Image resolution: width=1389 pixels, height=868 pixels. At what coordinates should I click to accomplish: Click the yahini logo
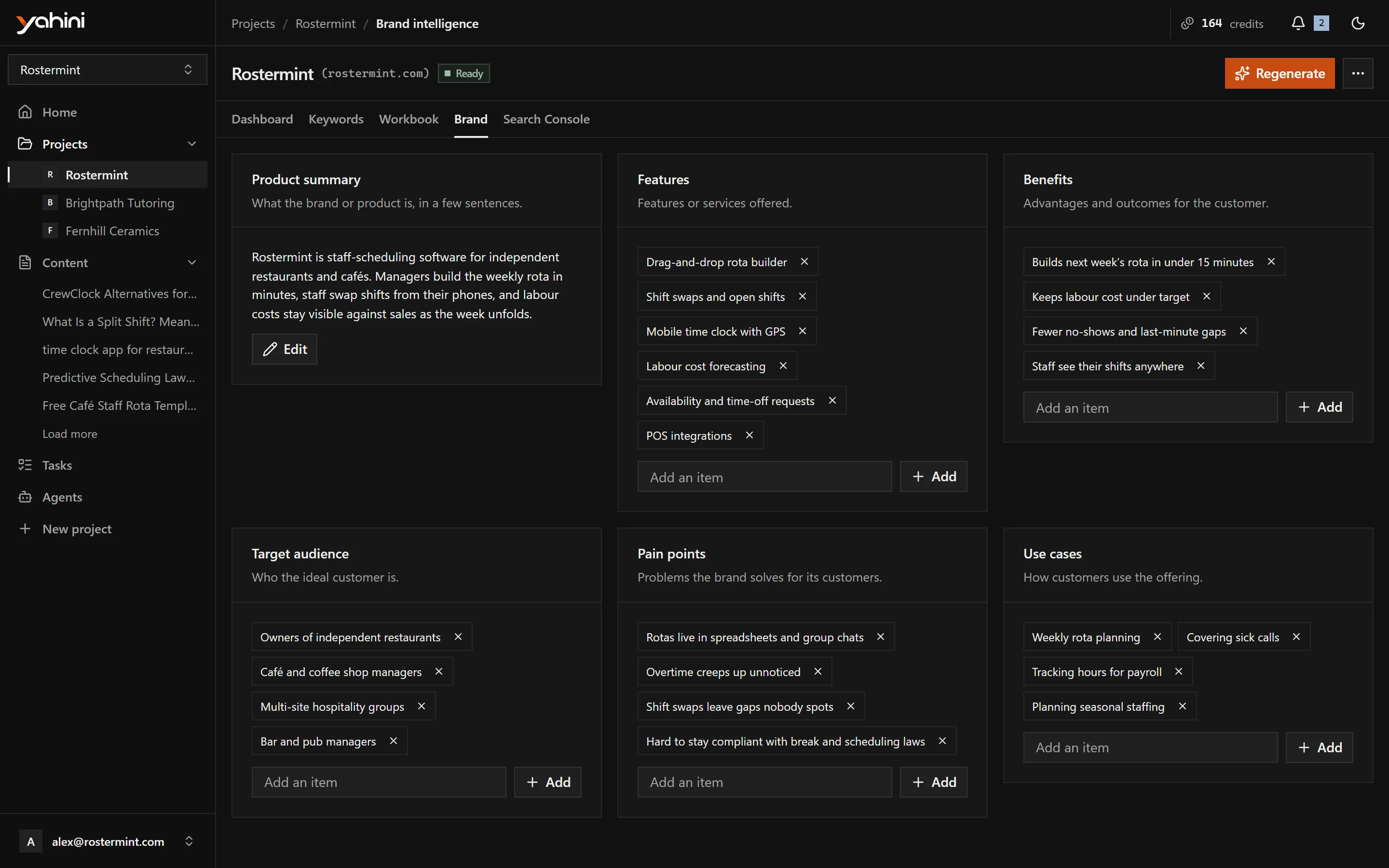(x=51, y=22)
